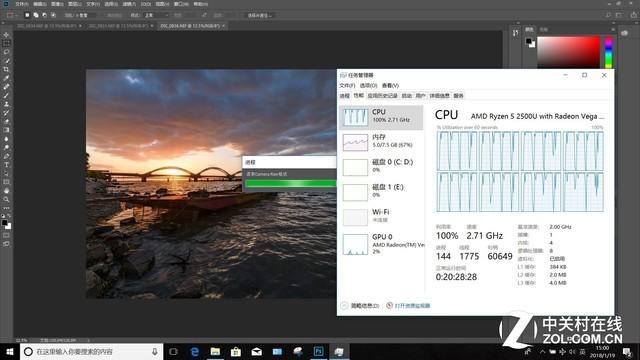The width and height of the screenshot is (640, 360).
Task: Show hidden system tray icons
Action: 542,351
